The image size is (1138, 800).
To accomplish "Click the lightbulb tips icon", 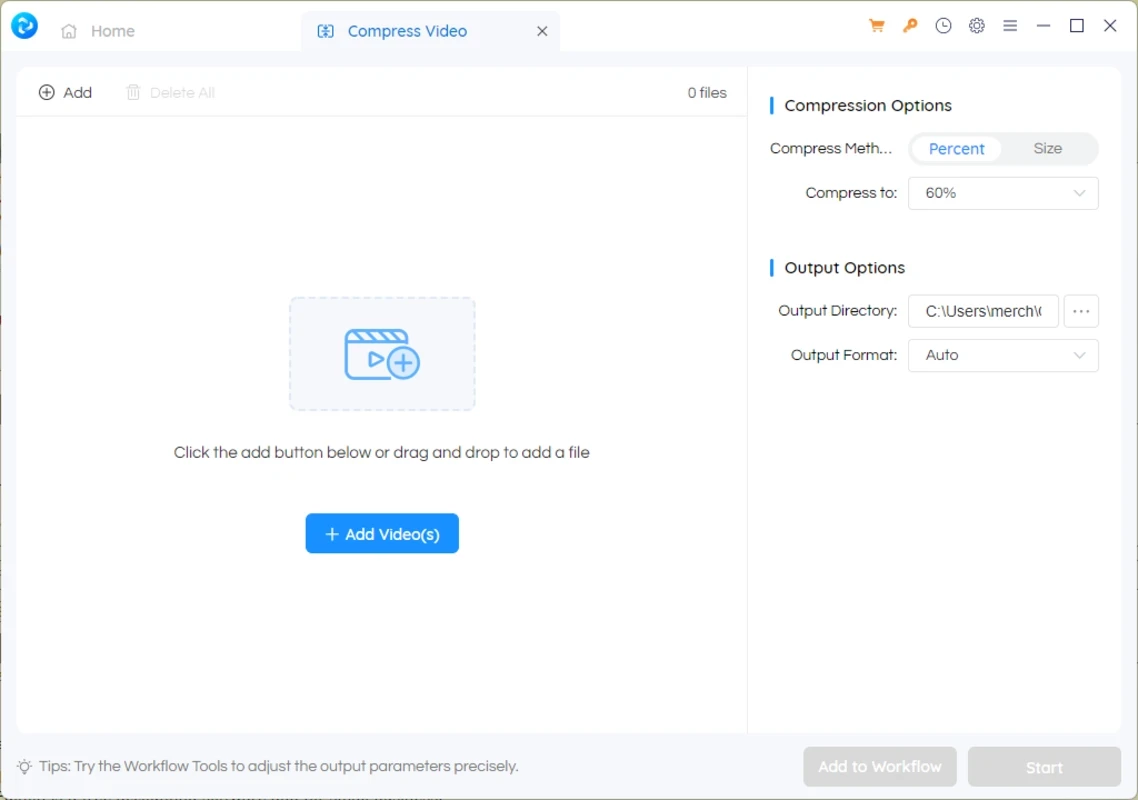I will click(x=25, y=767).
